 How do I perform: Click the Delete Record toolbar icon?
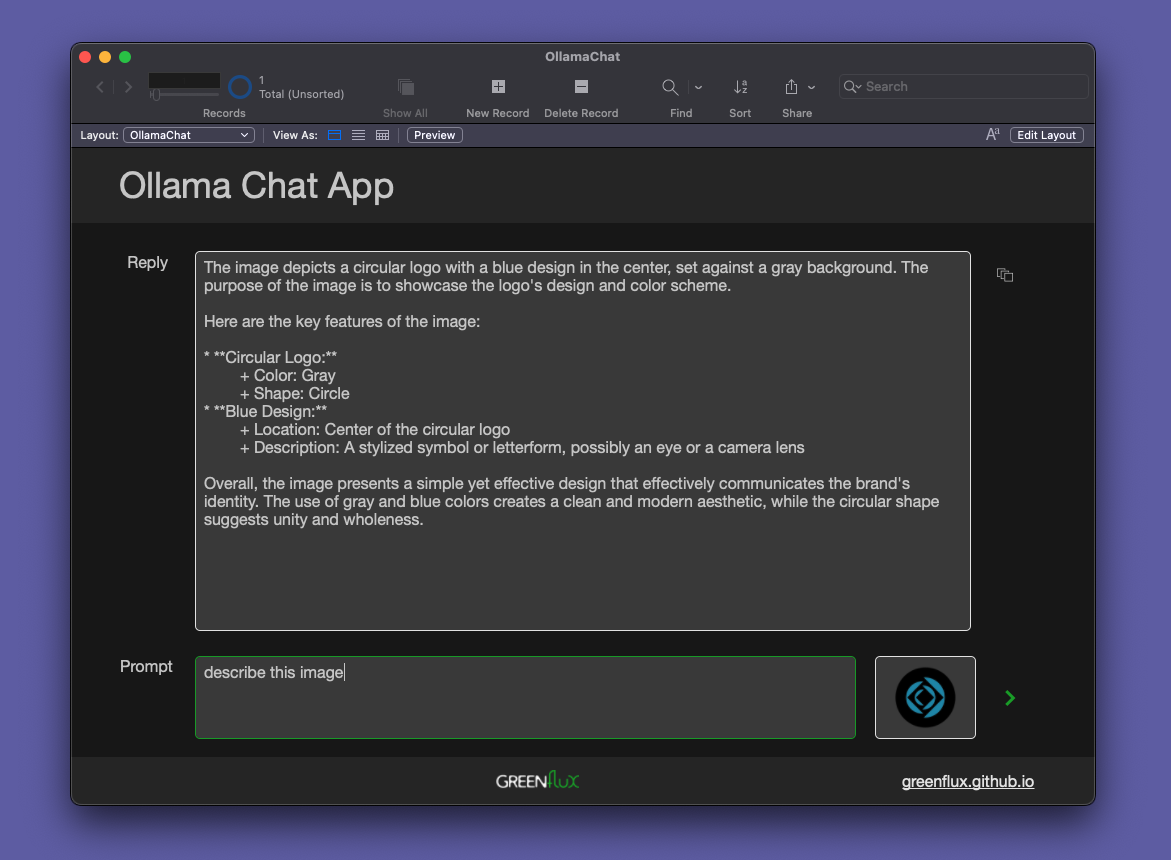(581, 87)
